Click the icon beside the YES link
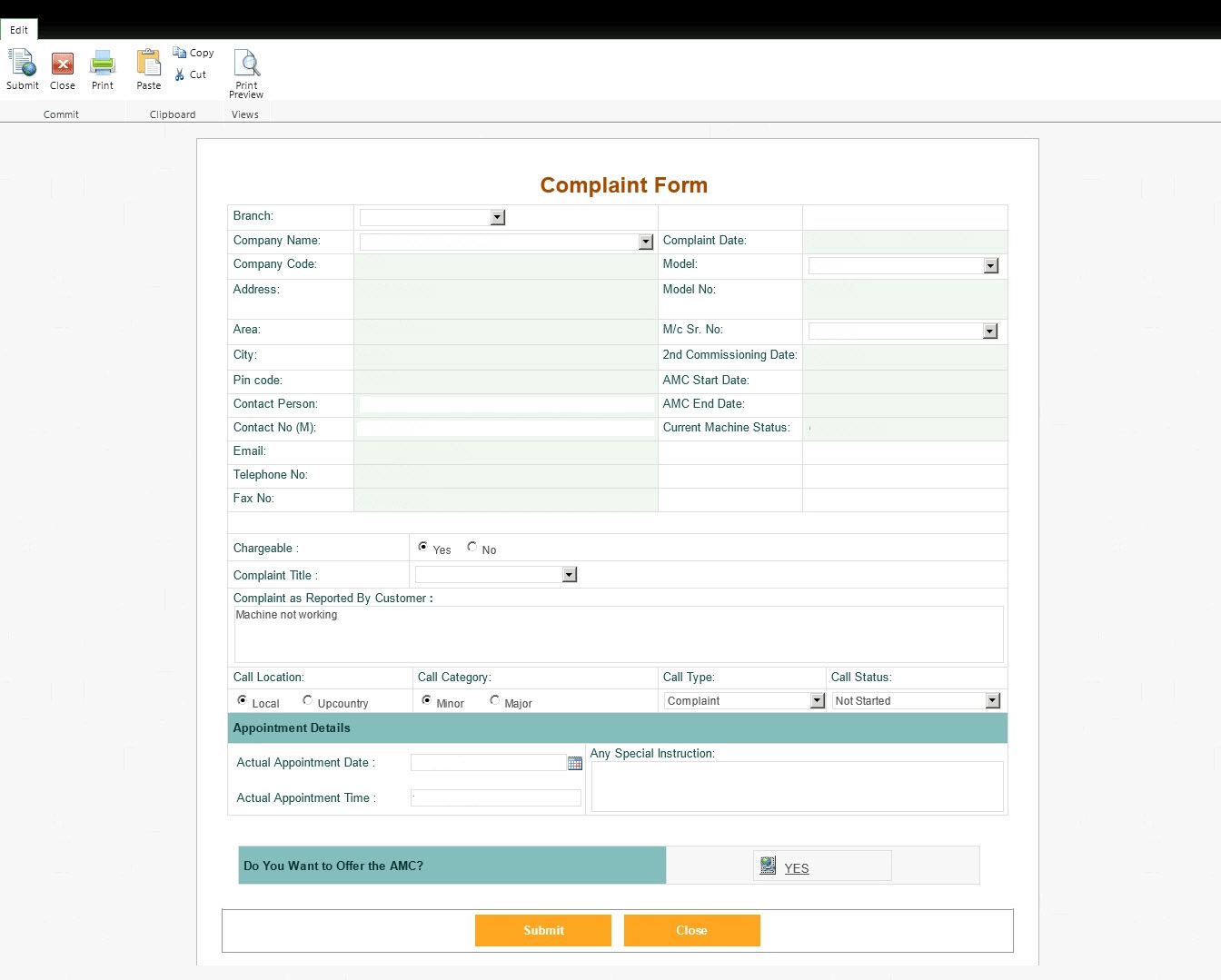Screen dimensions: 1221x980 pos(768,866)
